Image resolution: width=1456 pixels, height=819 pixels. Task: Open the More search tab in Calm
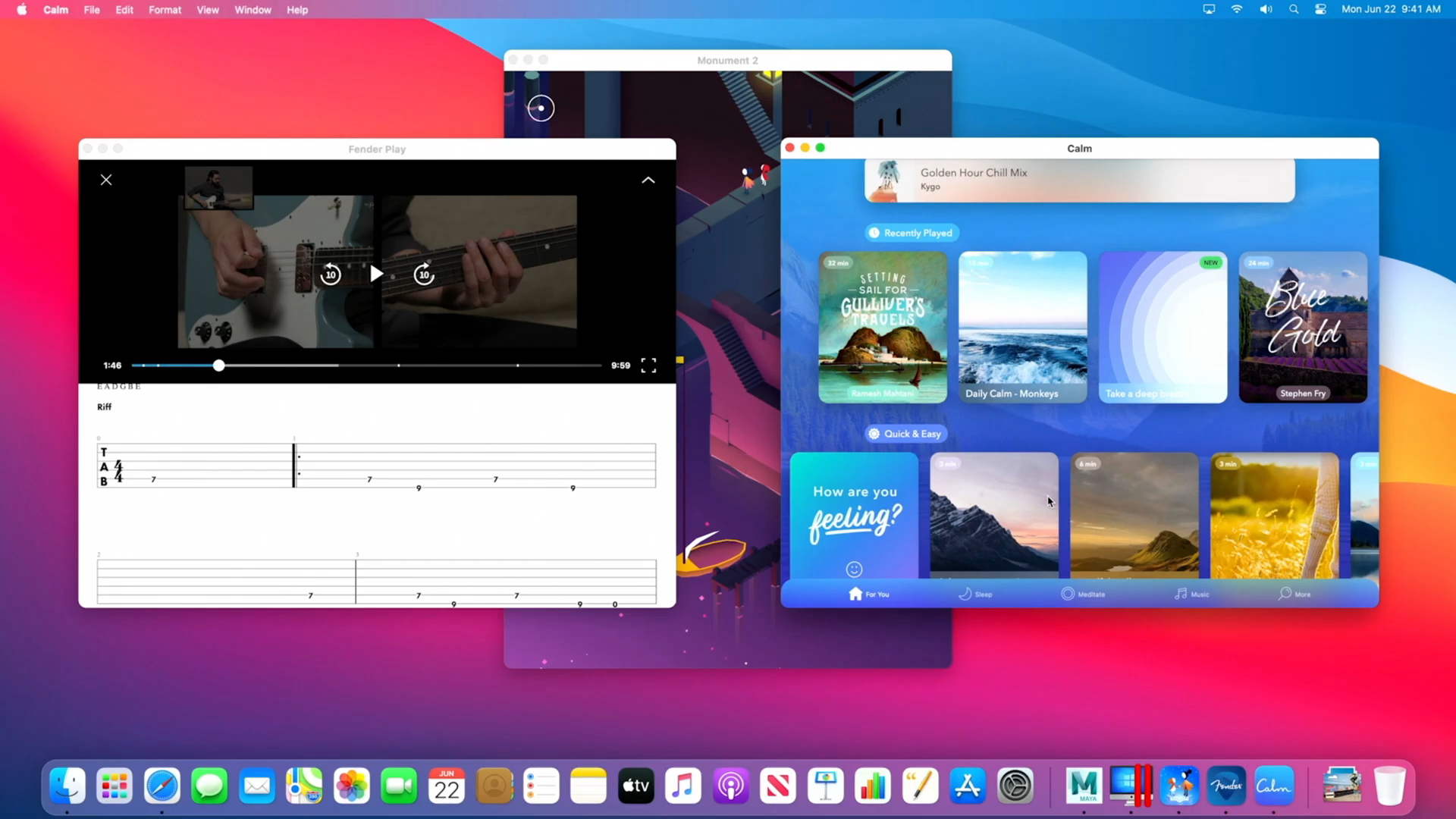click(1294, 594)
